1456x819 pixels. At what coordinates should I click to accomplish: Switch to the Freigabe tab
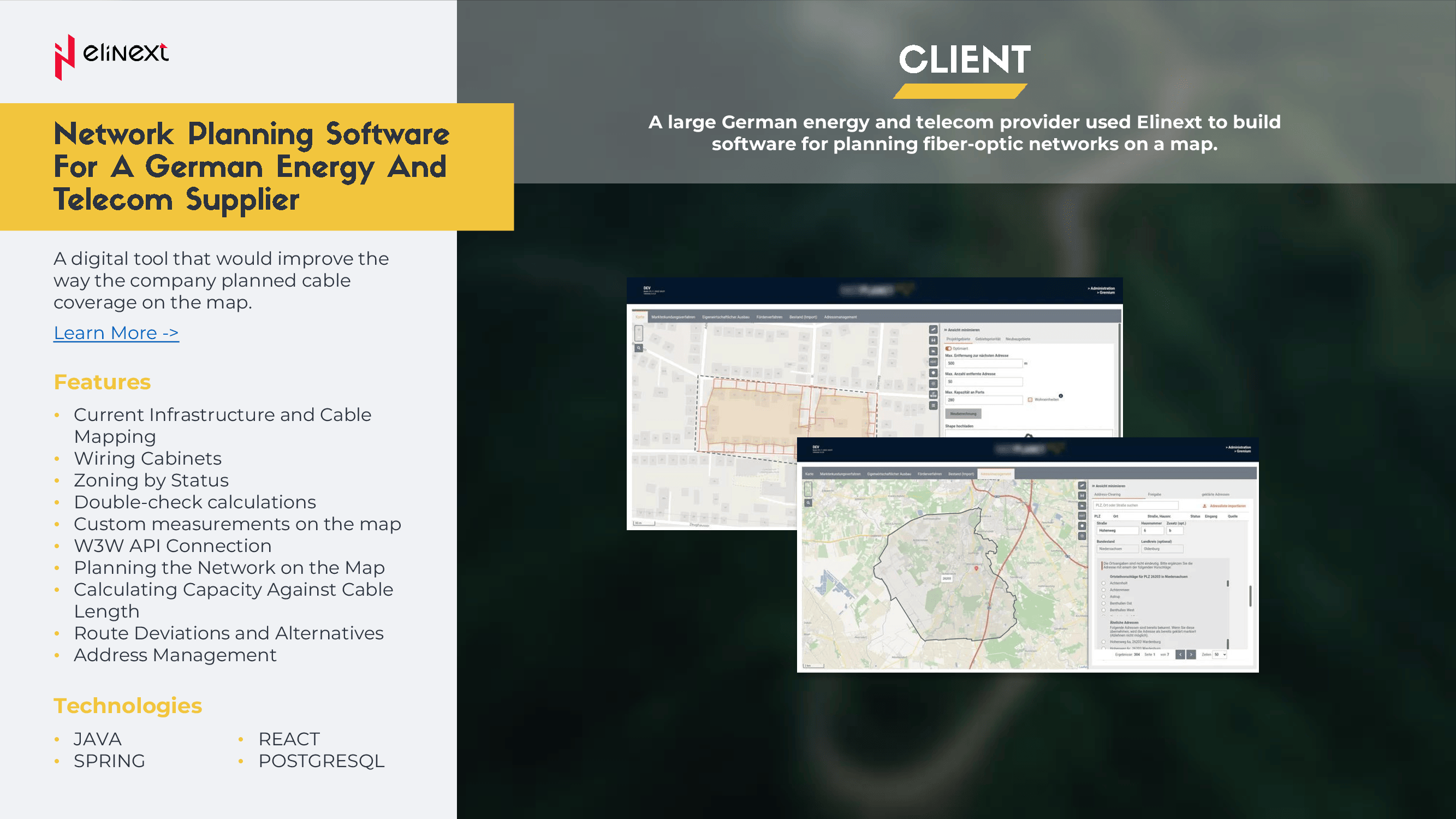[1154, 495]
